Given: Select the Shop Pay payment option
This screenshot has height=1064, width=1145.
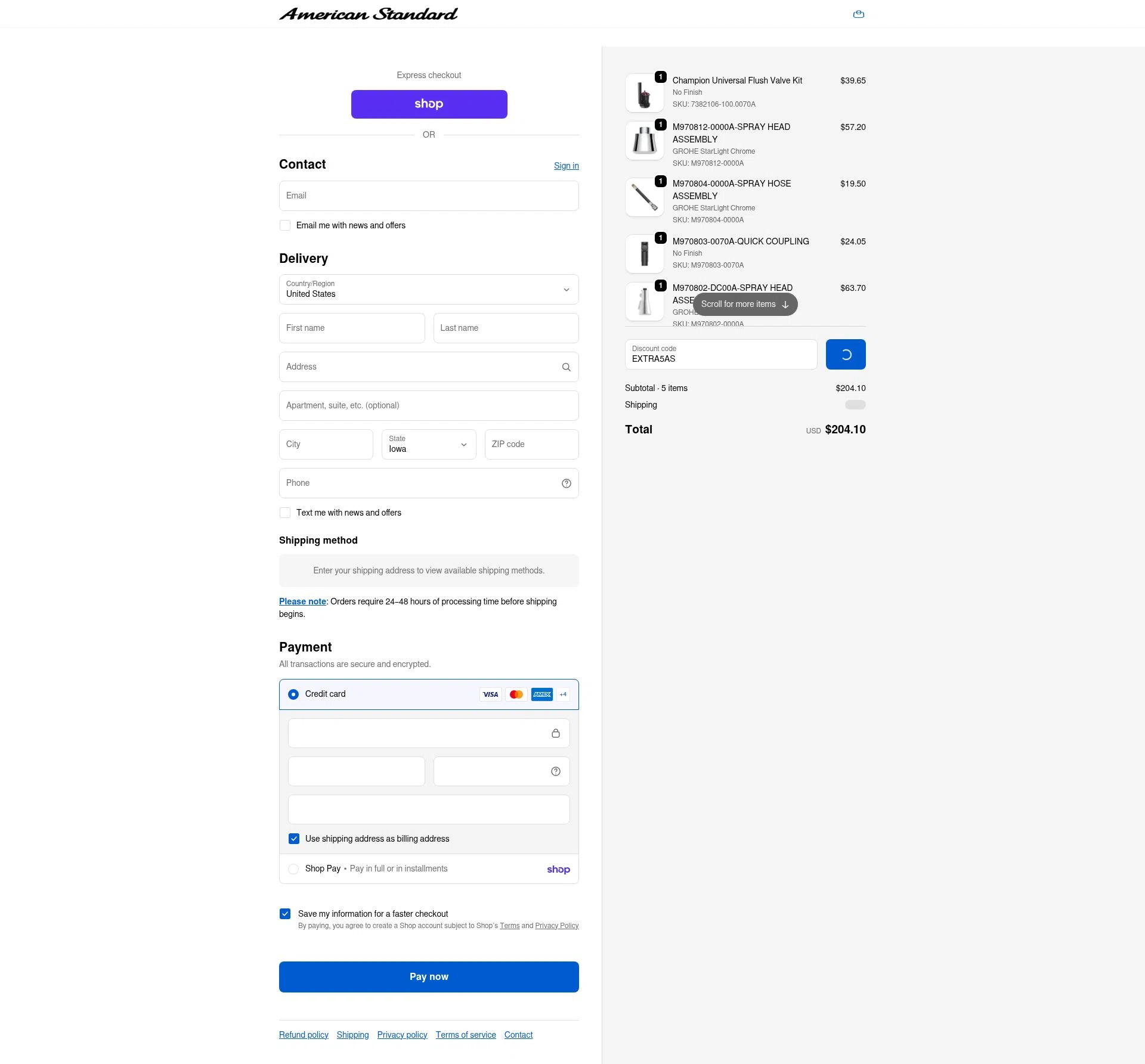Looking at the screenshot, I should [293, 869].
